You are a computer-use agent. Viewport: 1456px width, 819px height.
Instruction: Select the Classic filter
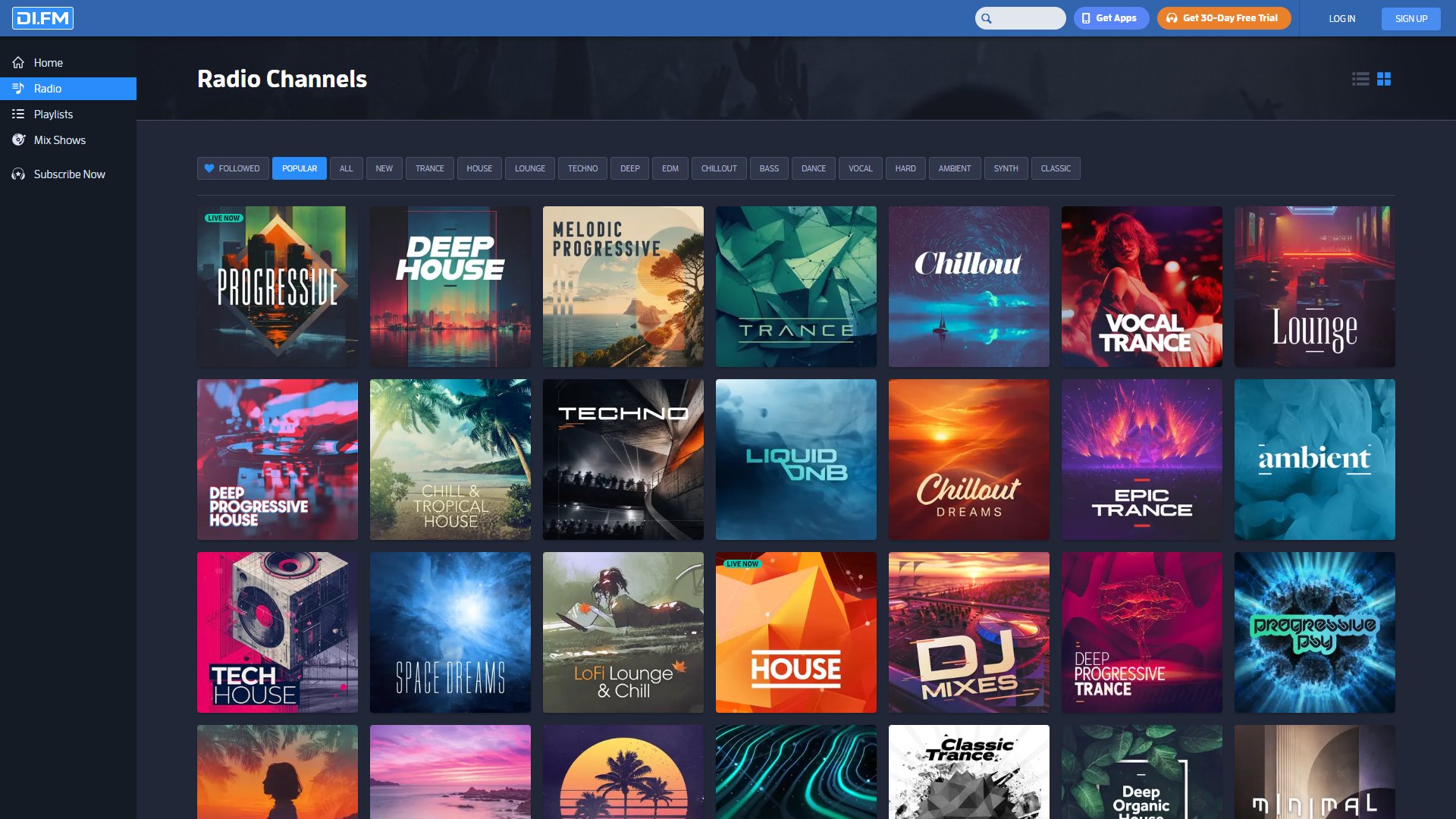pos(1056,168)
